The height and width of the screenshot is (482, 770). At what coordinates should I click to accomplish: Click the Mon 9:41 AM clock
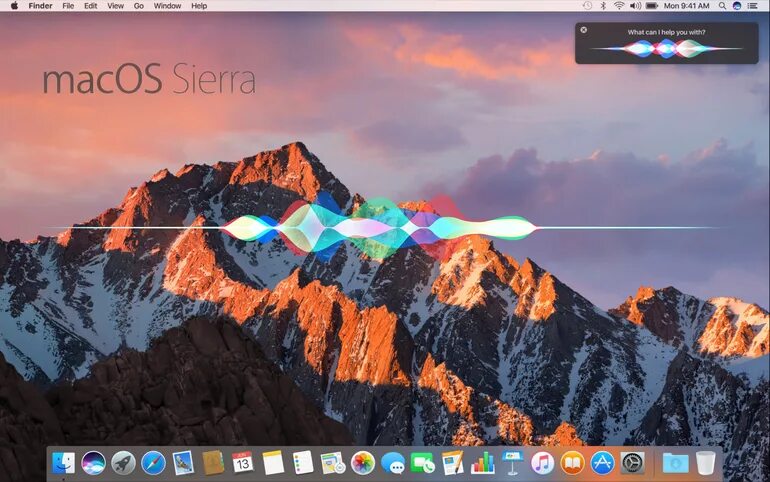(687, 6)
